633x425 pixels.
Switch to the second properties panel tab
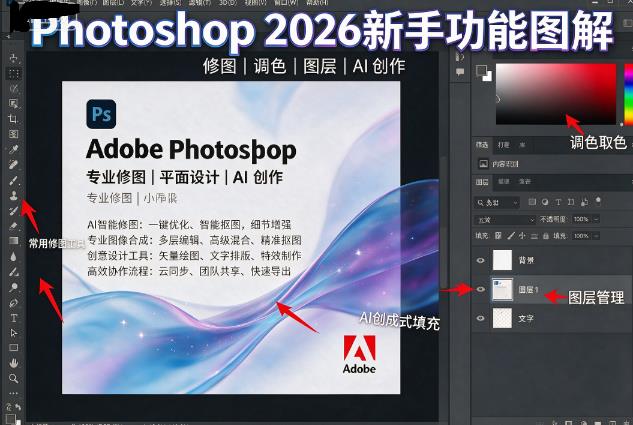tap(503, 144)
